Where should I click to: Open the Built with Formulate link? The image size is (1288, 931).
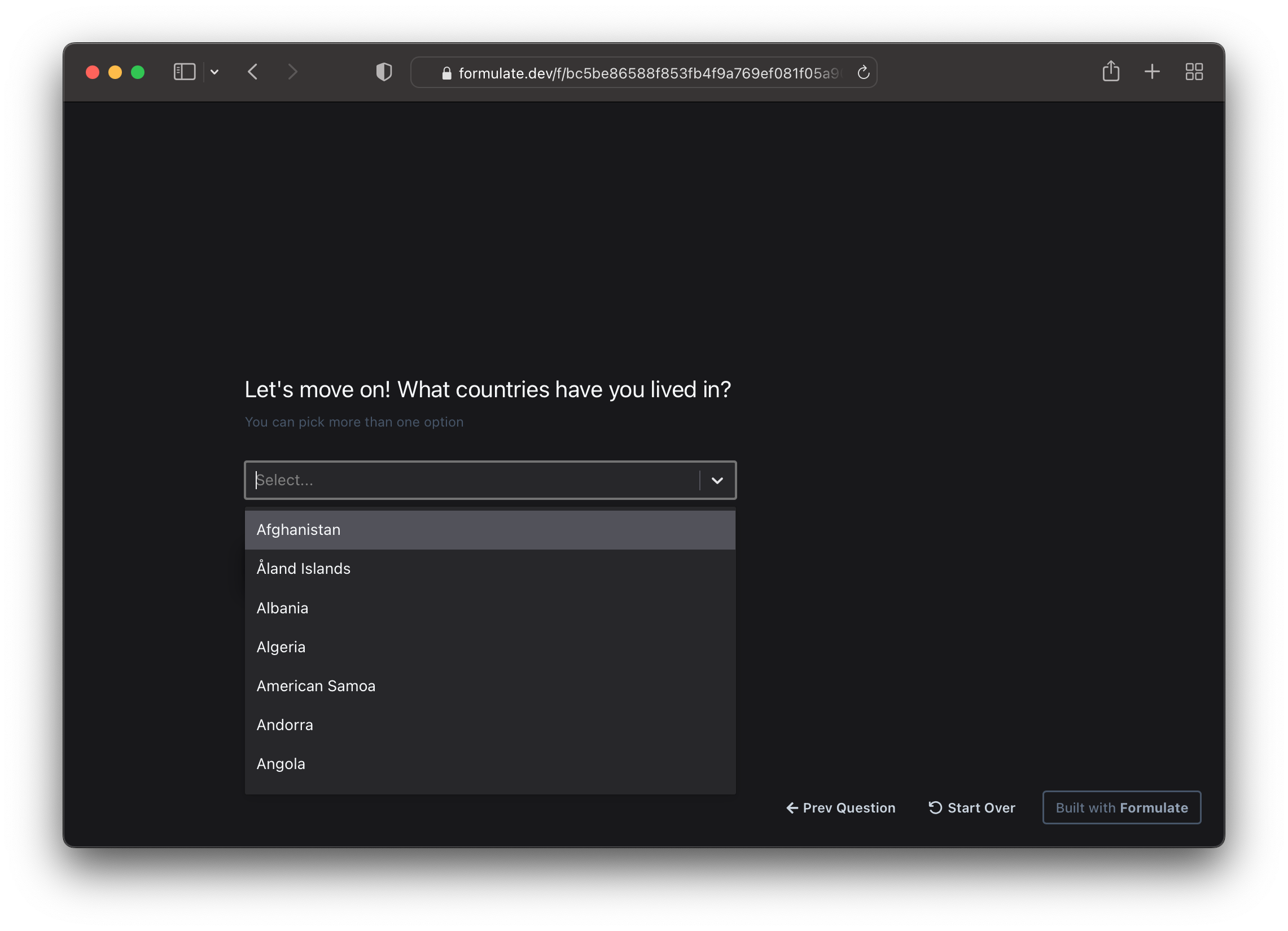click(x=1121, y=807)
